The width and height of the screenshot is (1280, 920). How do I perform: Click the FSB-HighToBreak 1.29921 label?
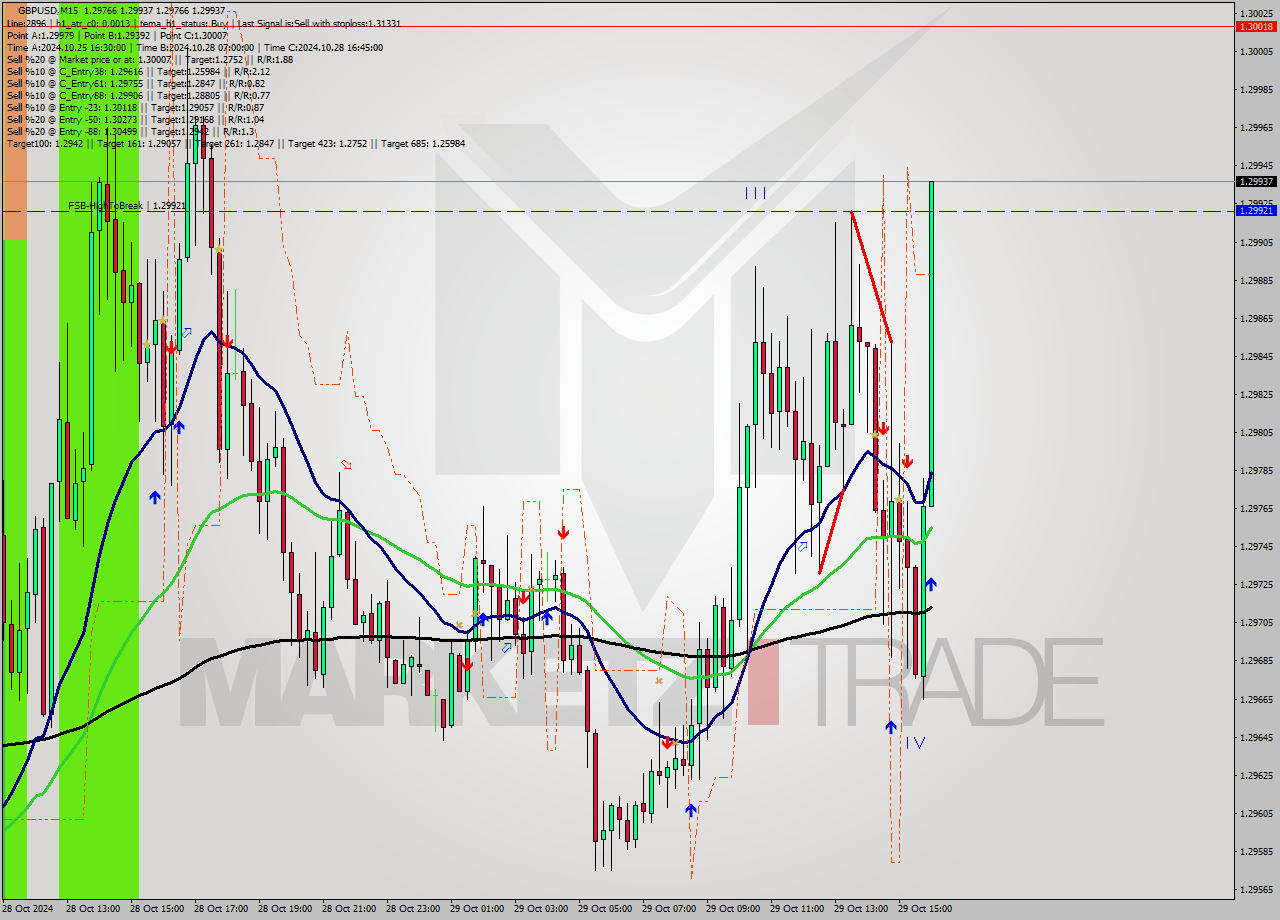(127, 205)
